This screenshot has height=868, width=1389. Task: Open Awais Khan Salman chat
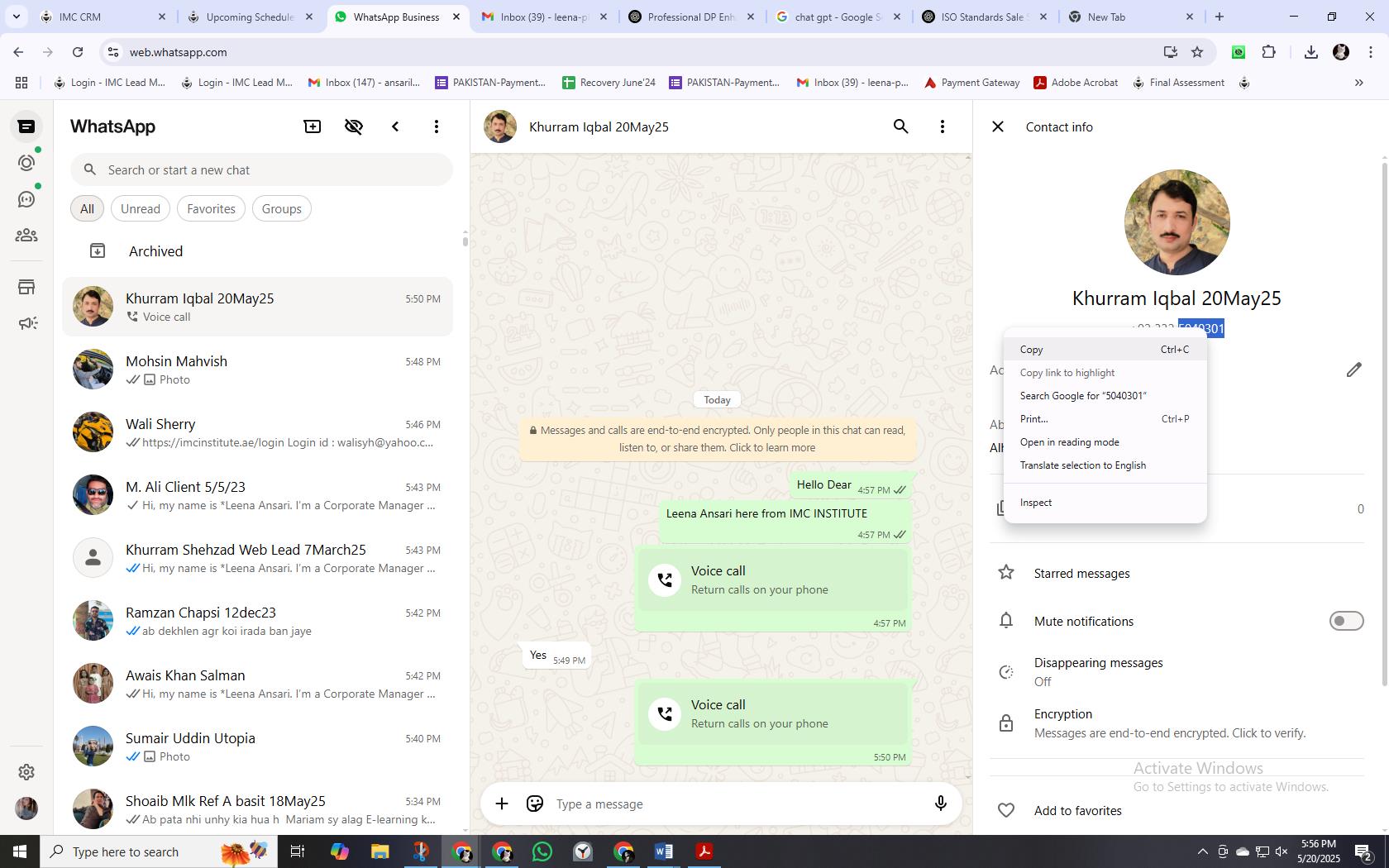tap(257, 684)
